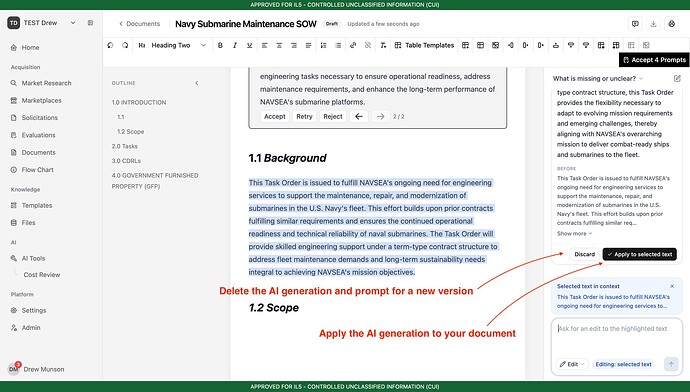This screenshot has height=392, width=690.
Task: Jump to 1.2 Scope in outline
Action: pos(130,132)
